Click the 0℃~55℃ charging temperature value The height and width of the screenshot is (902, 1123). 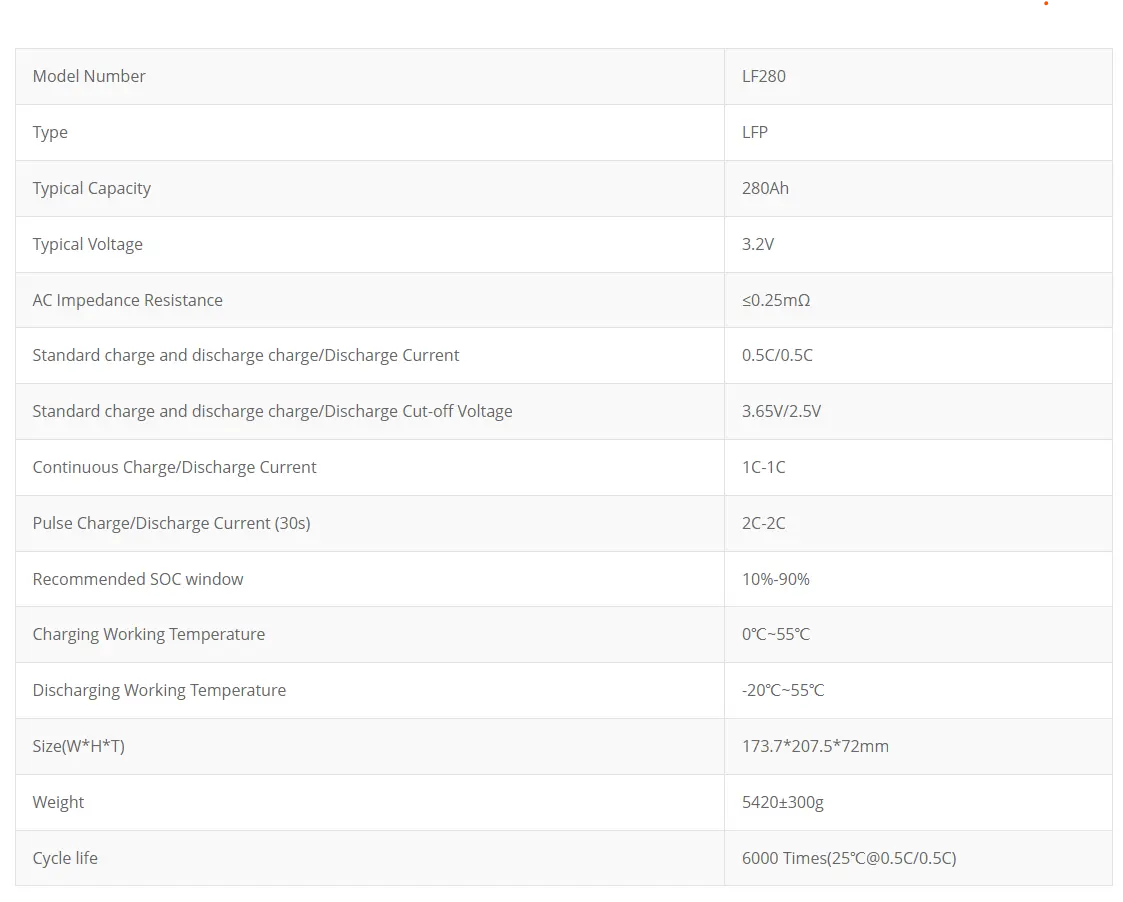776,634
